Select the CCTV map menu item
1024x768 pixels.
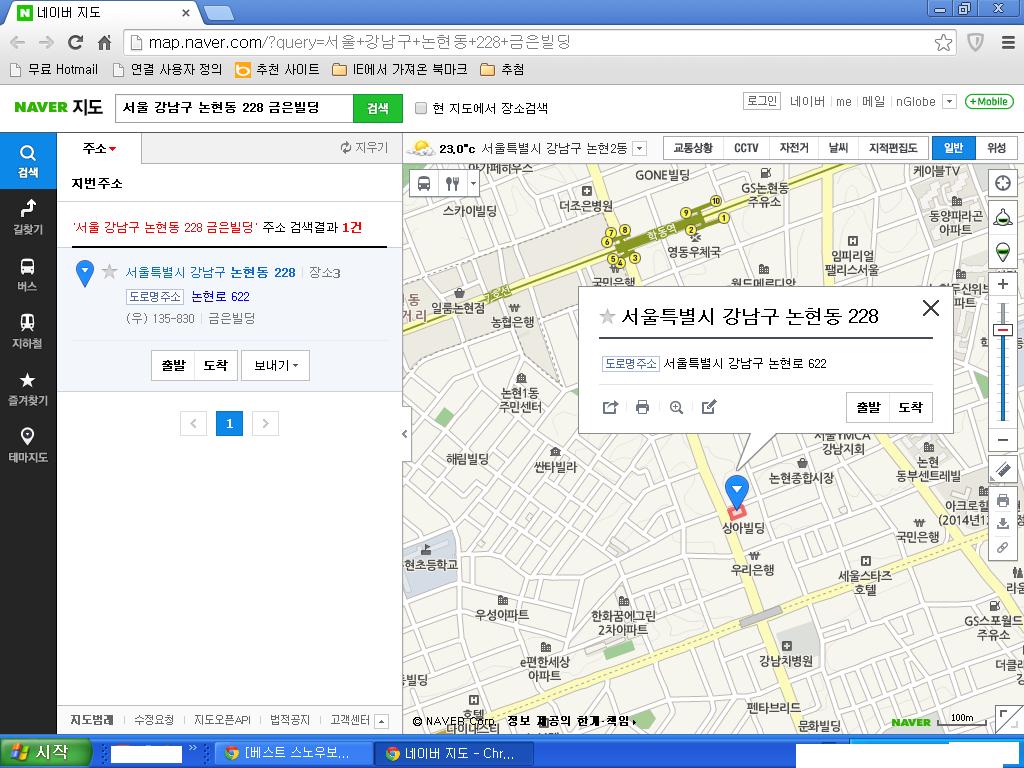click(746, 148)
